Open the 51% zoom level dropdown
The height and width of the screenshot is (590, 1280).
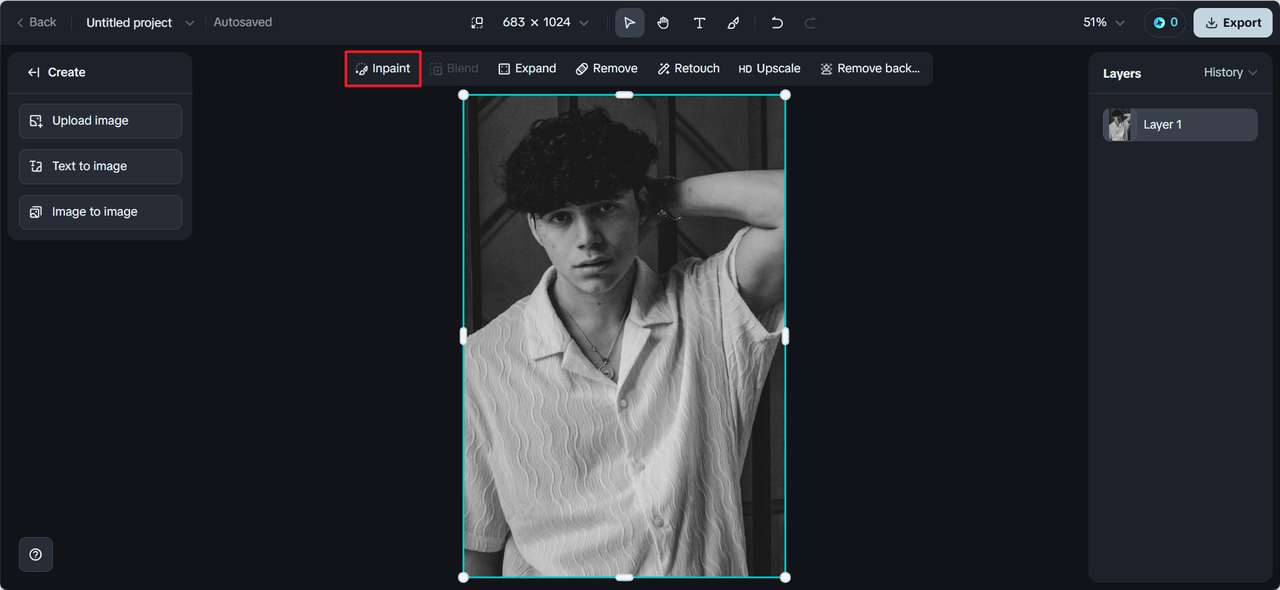pyautogui.click(x=1104, y=22)
